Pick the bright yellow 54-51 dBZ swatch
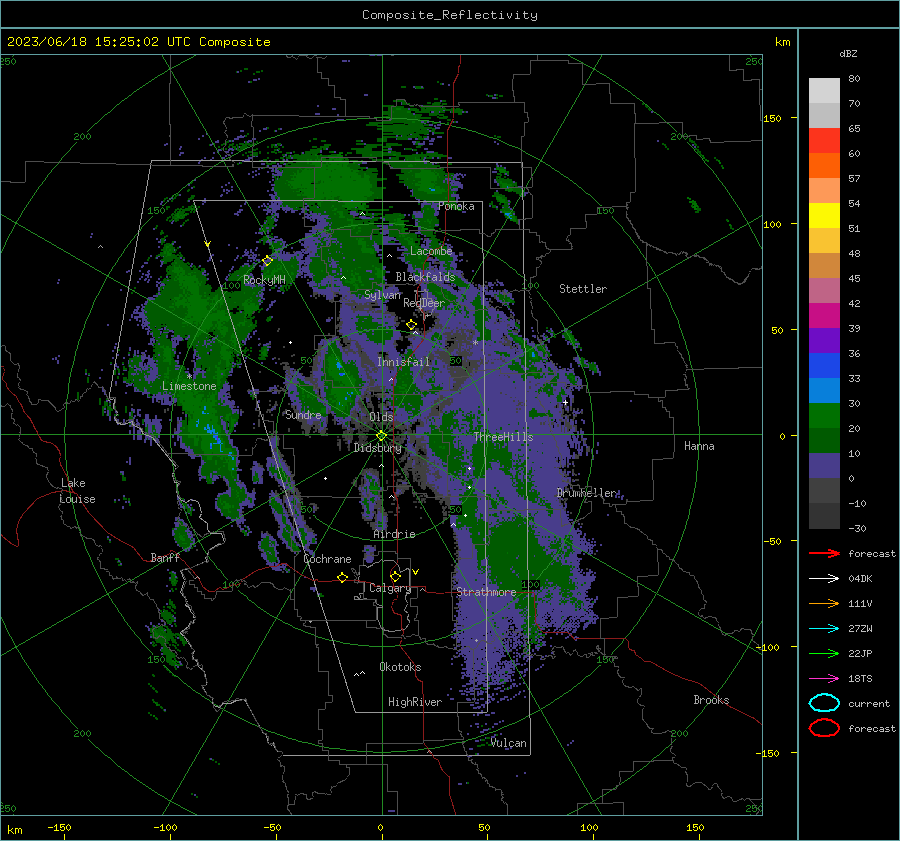Viewport: 900px width, 841px height. coord(824,216)
